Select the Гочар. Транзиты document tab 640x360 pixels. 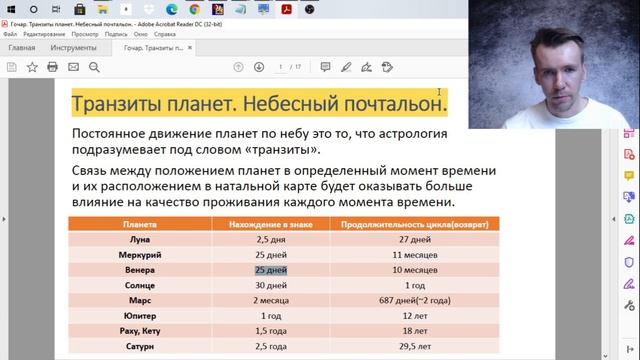(x=153, y=48)
